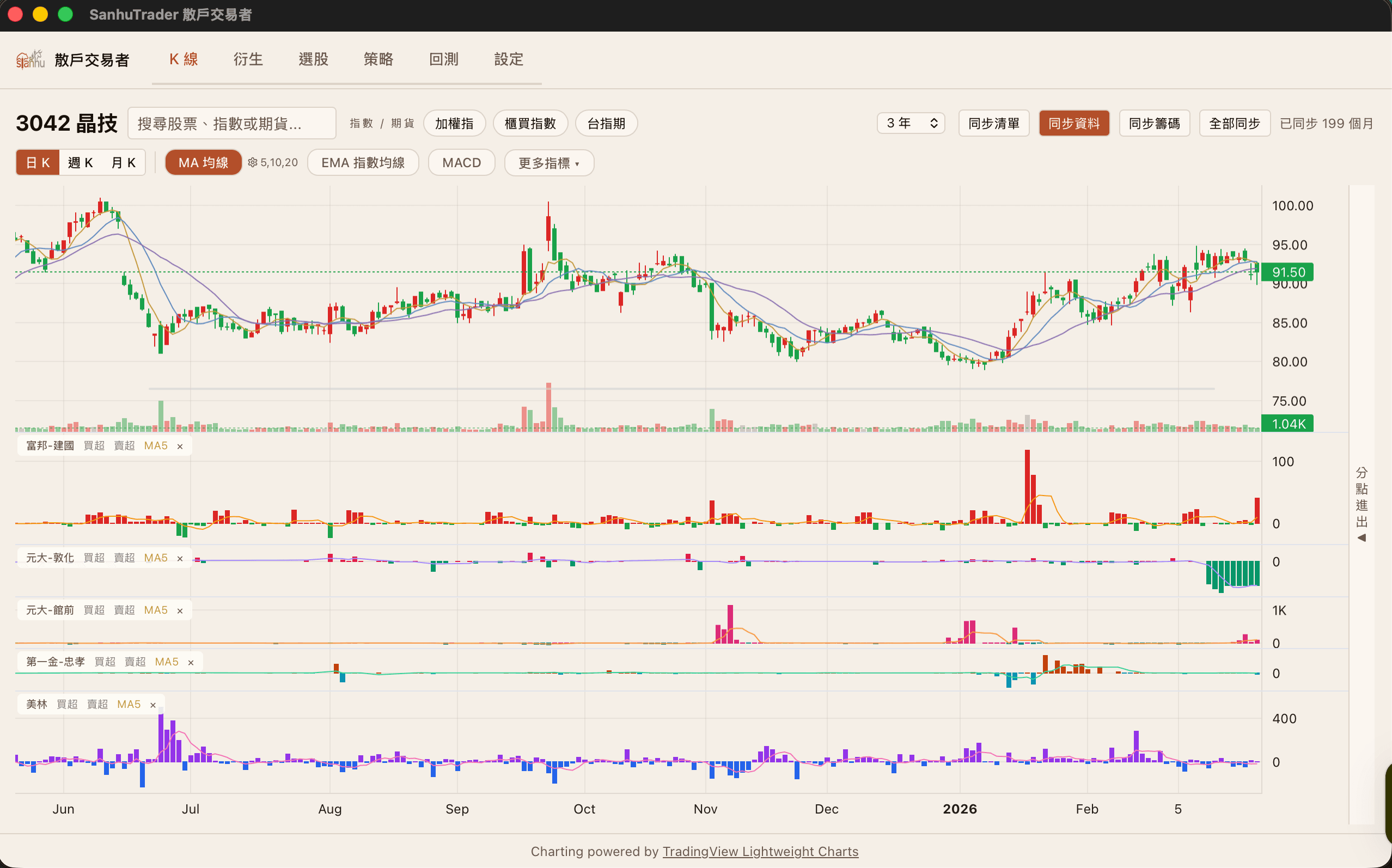This screenshot has height=868, width=1392.
Task: Close the 元大-館前 broker panel
Action: point(180,611)
